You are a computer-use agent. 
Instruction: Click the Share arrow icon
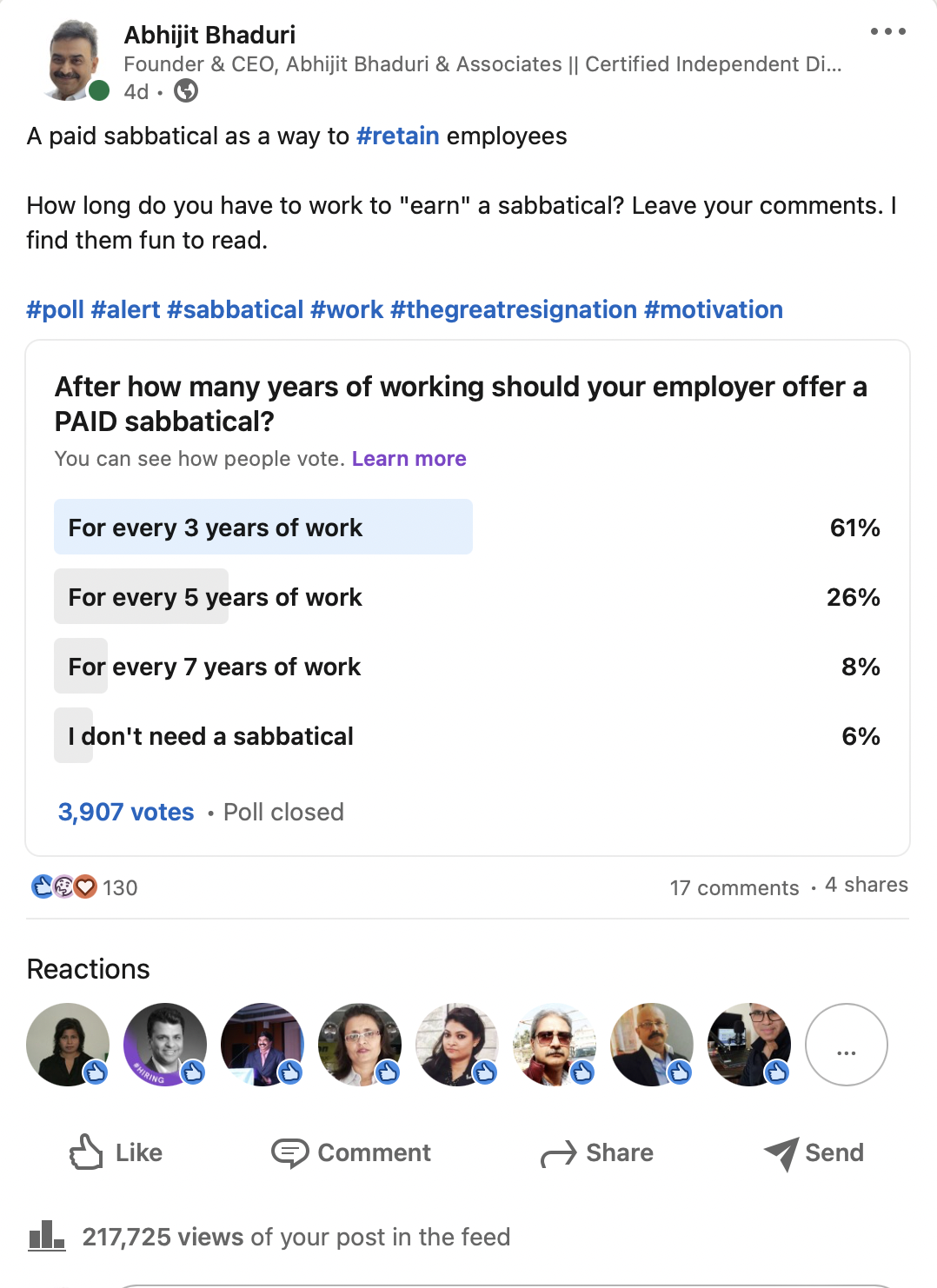pos(558,1153)
